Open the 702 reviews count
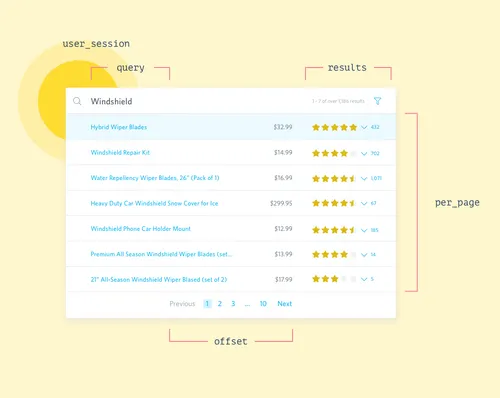 (x=375, y=153)
